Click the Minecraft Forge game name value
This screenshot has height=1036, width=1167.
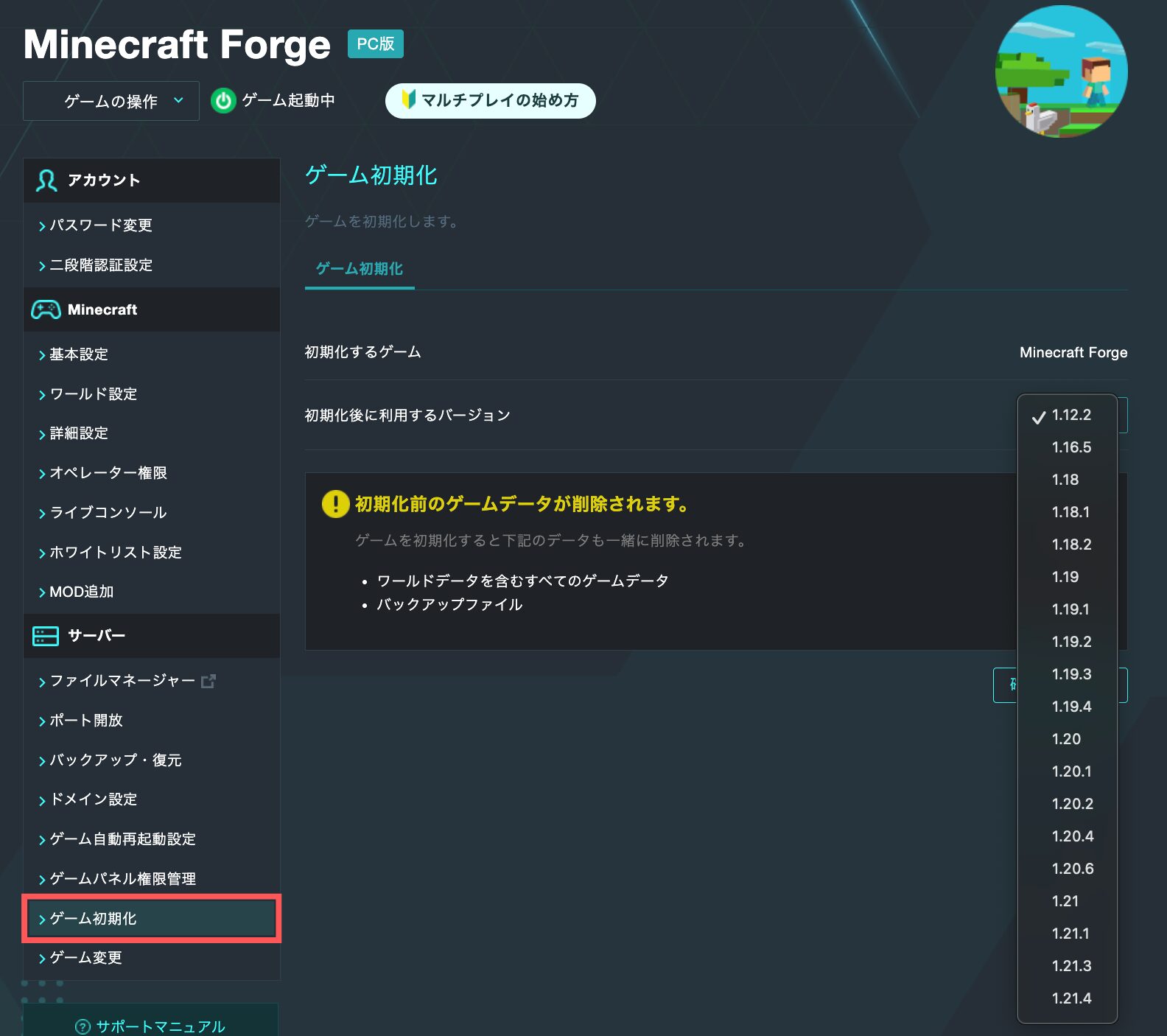[x=1073, y=352]
